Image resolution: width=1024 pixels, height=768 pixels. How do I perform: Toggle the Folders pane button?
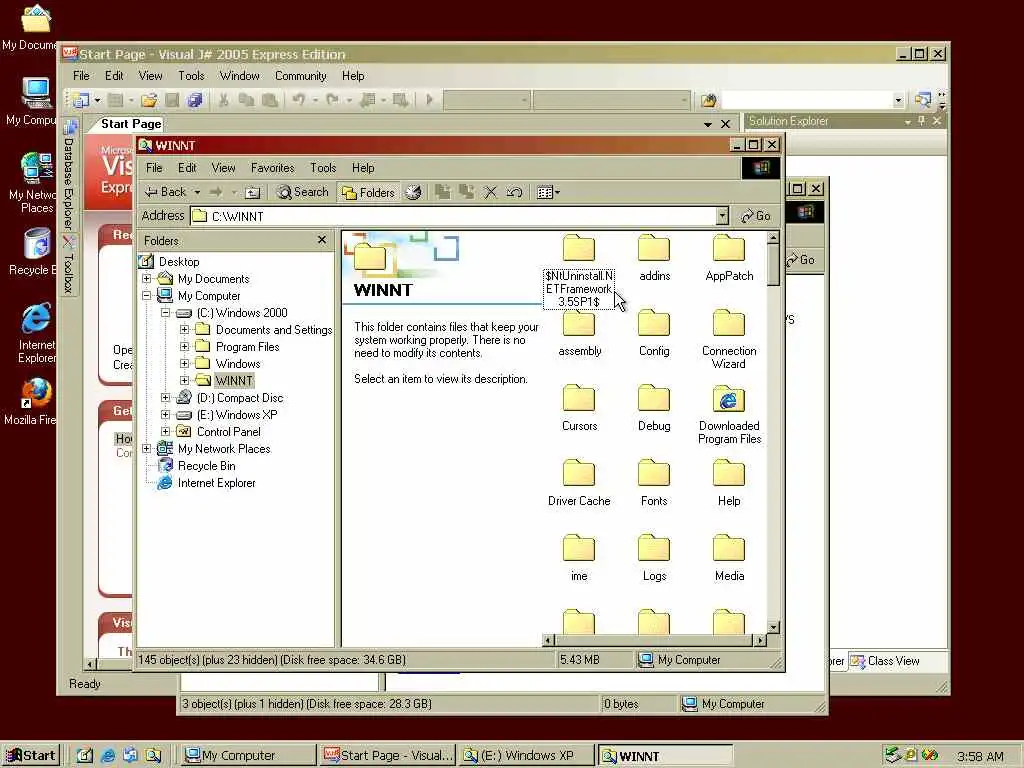coord(368,192)
